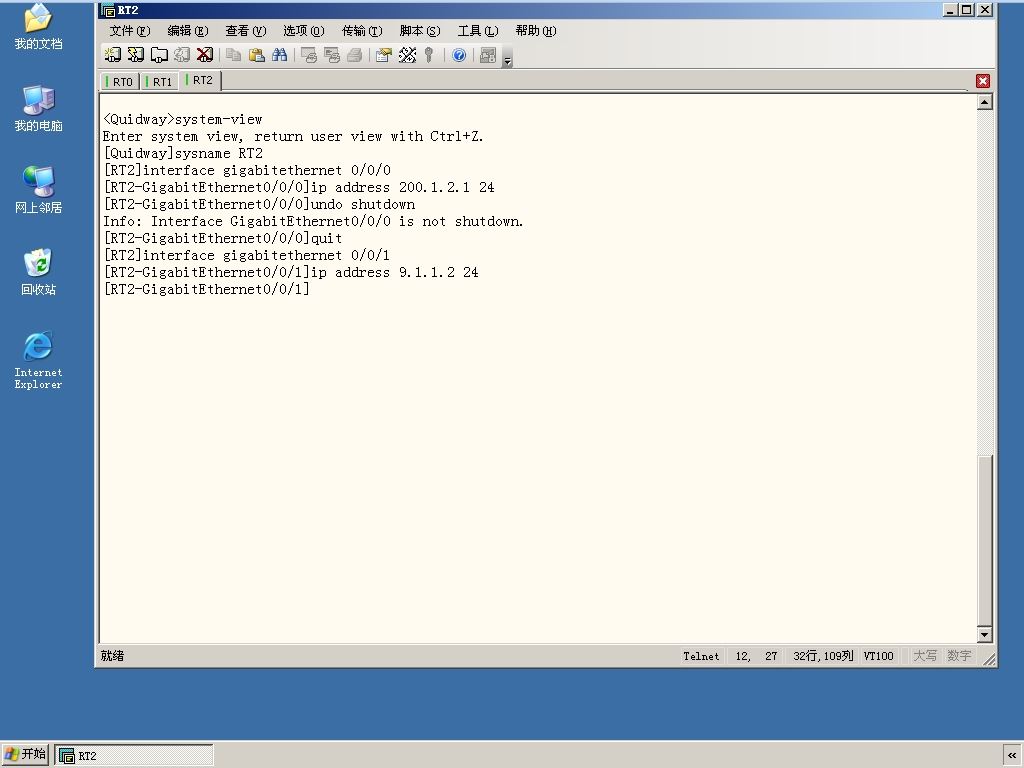The image size is (1024, 768).
Task: Click the '<Quidway>system-view' line
Action: click(x=183, y=120)
